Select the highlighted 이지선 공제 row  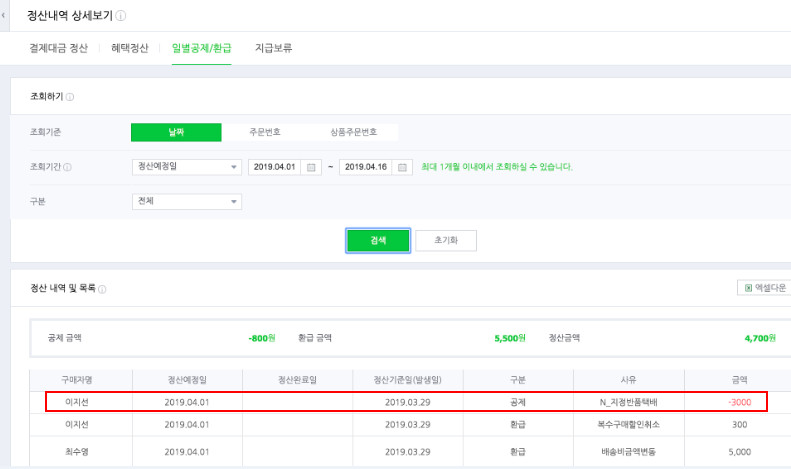[x=405, y=402]
